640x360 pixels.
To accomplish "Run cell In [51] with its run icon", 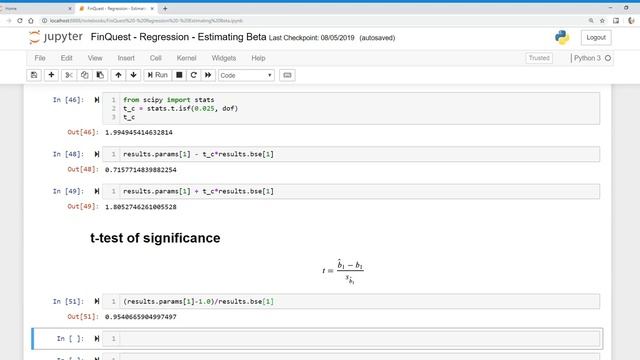I will point(97,302).
